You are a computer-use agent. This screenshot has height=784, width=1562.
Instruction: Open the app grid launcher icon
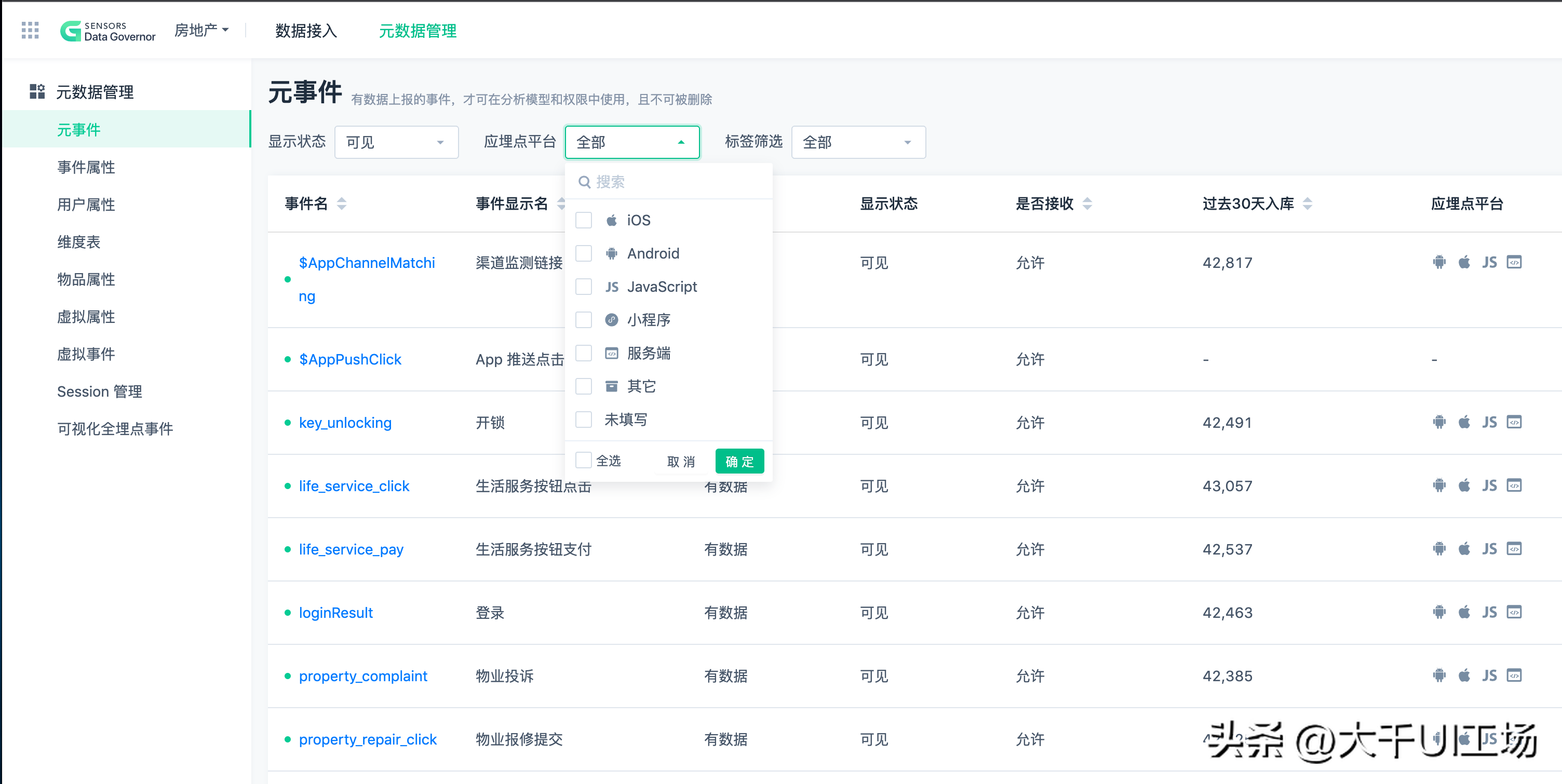pyautogui.click(x=30, y=30)
